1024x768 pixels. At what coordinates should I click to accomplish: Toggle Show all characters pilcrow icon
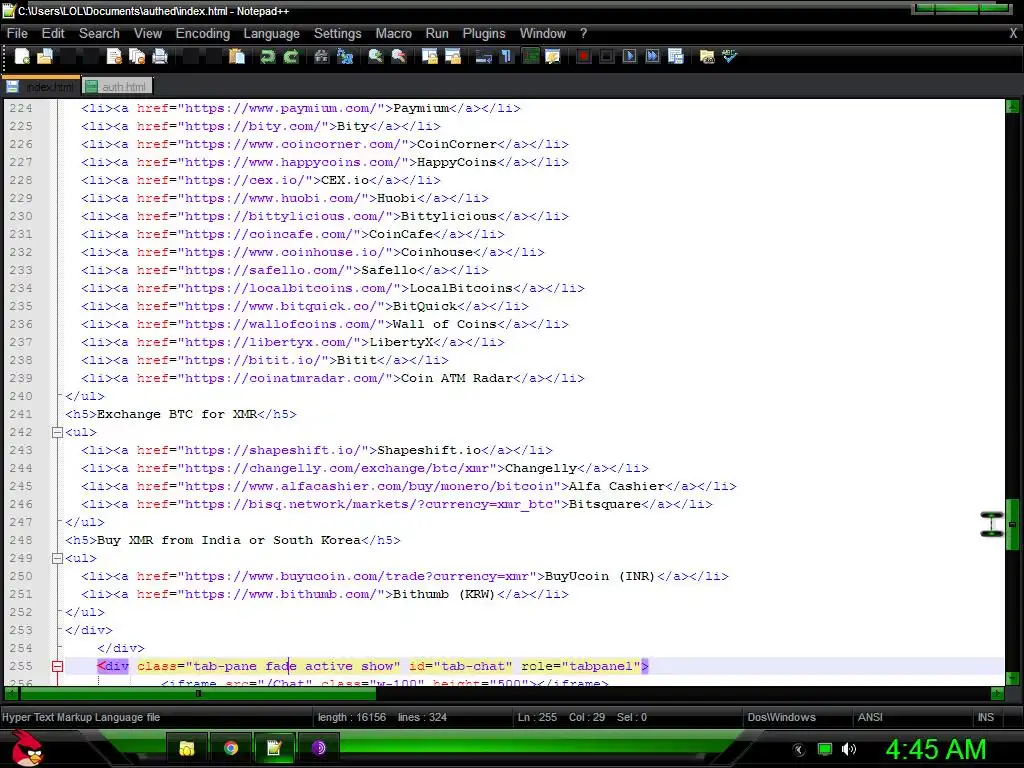(x=506, y=57)
